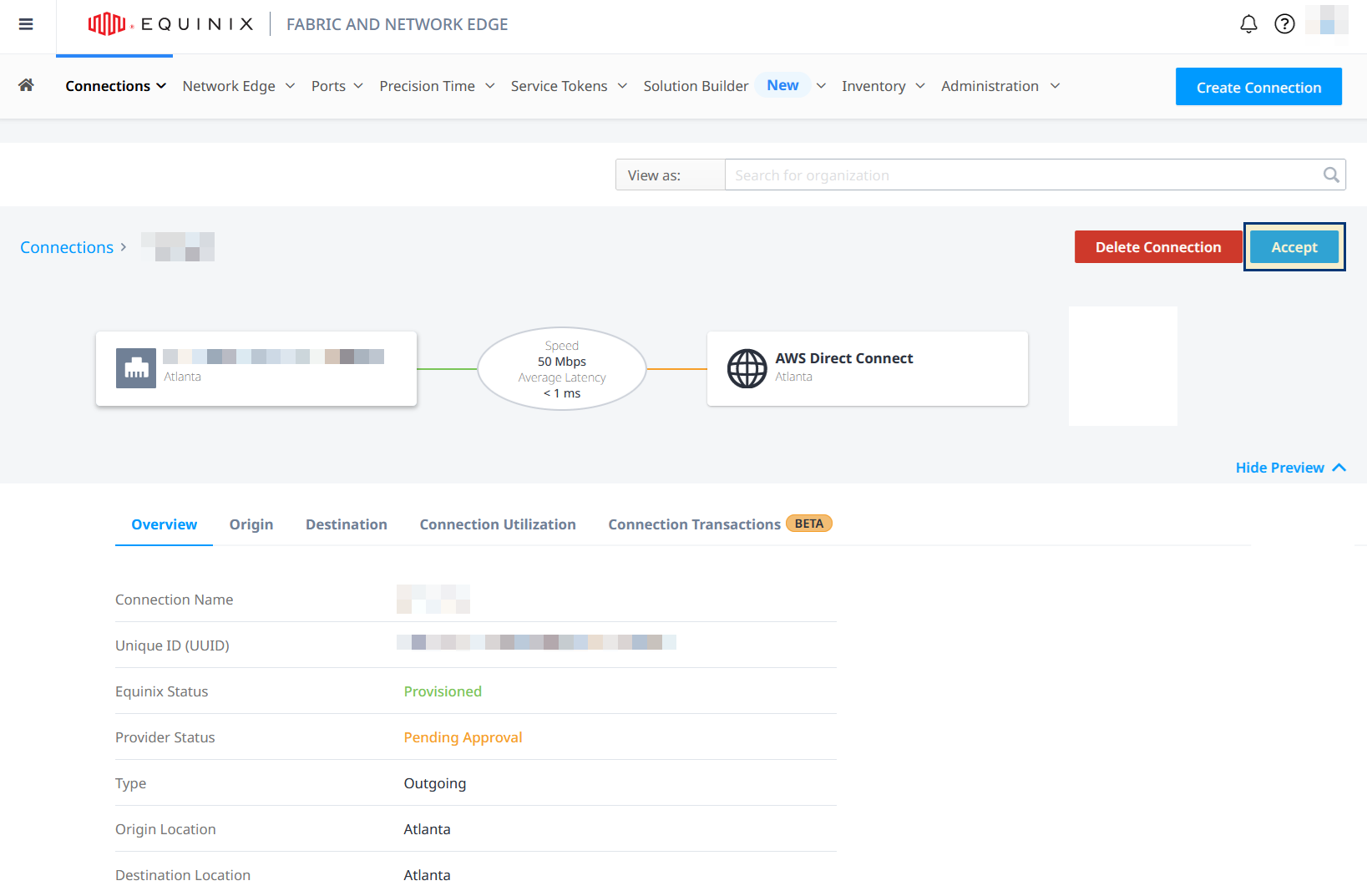Open the notifications bell
This screenshot has height=896, width=1367.
pyautogui.click(x=1248, y=24)
